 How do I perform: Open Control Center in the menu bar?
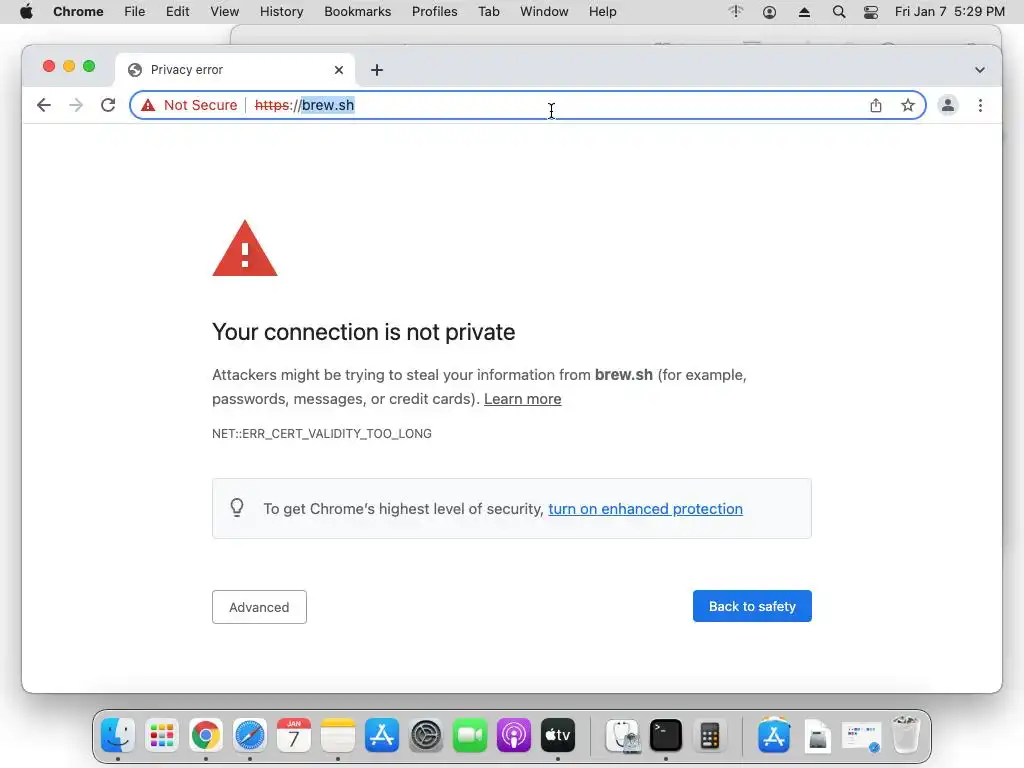871,12
